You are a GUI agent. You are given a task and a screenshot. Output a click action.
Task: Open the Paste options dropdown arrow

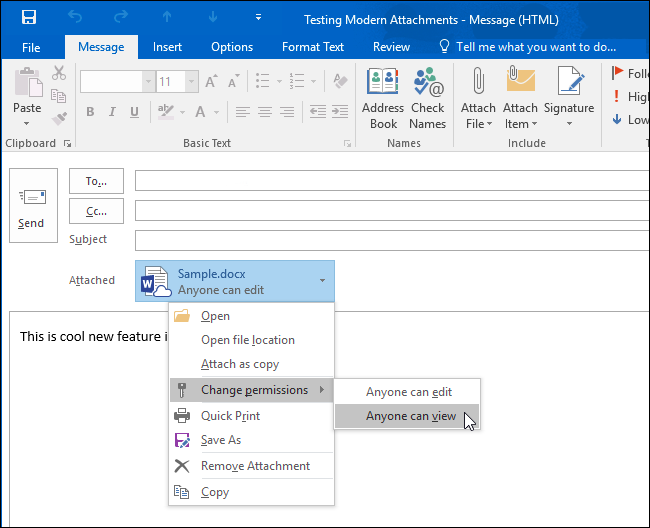point(27,124)
